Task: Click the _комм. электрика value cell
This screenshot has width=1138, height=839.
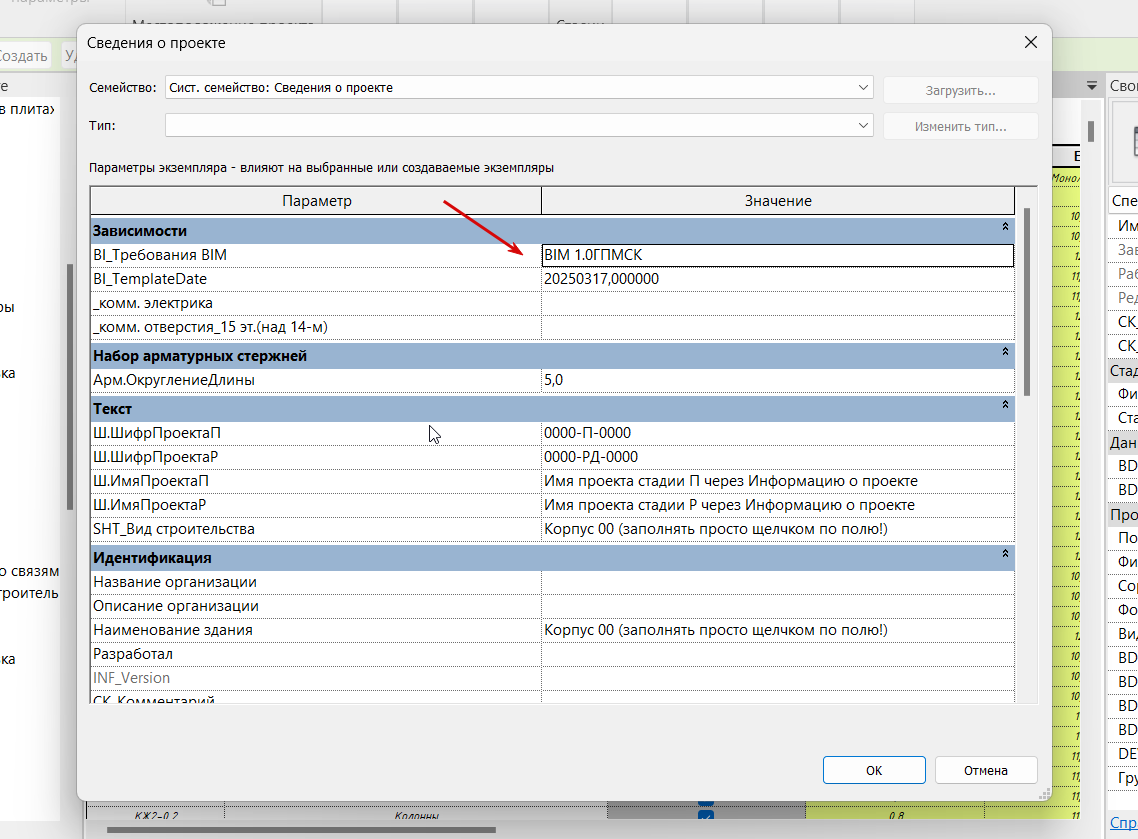Action: 777,303
